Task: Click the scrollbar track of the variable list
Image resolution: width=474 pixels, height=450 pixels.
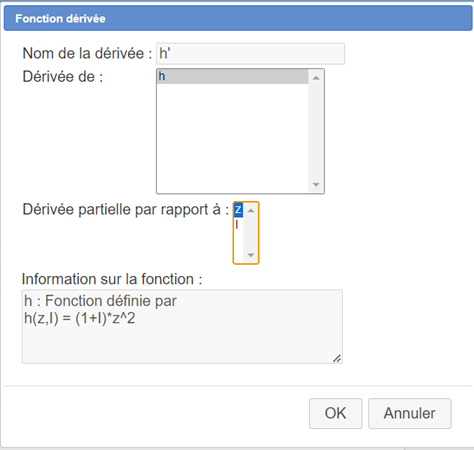Action: tap(251, 233)
